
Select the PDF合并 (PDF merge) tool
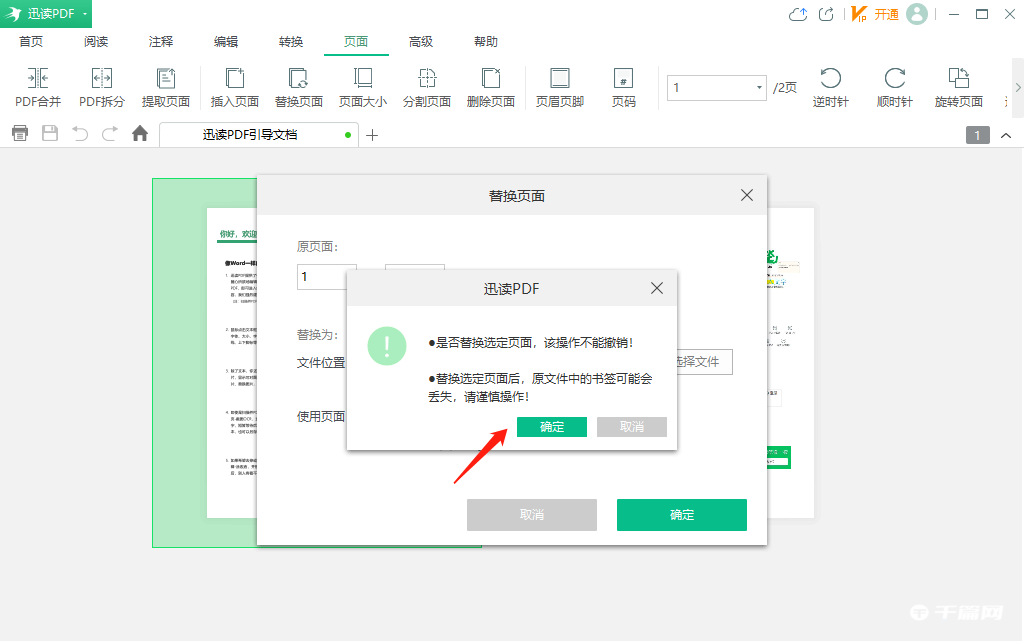(x=37, y=87)
